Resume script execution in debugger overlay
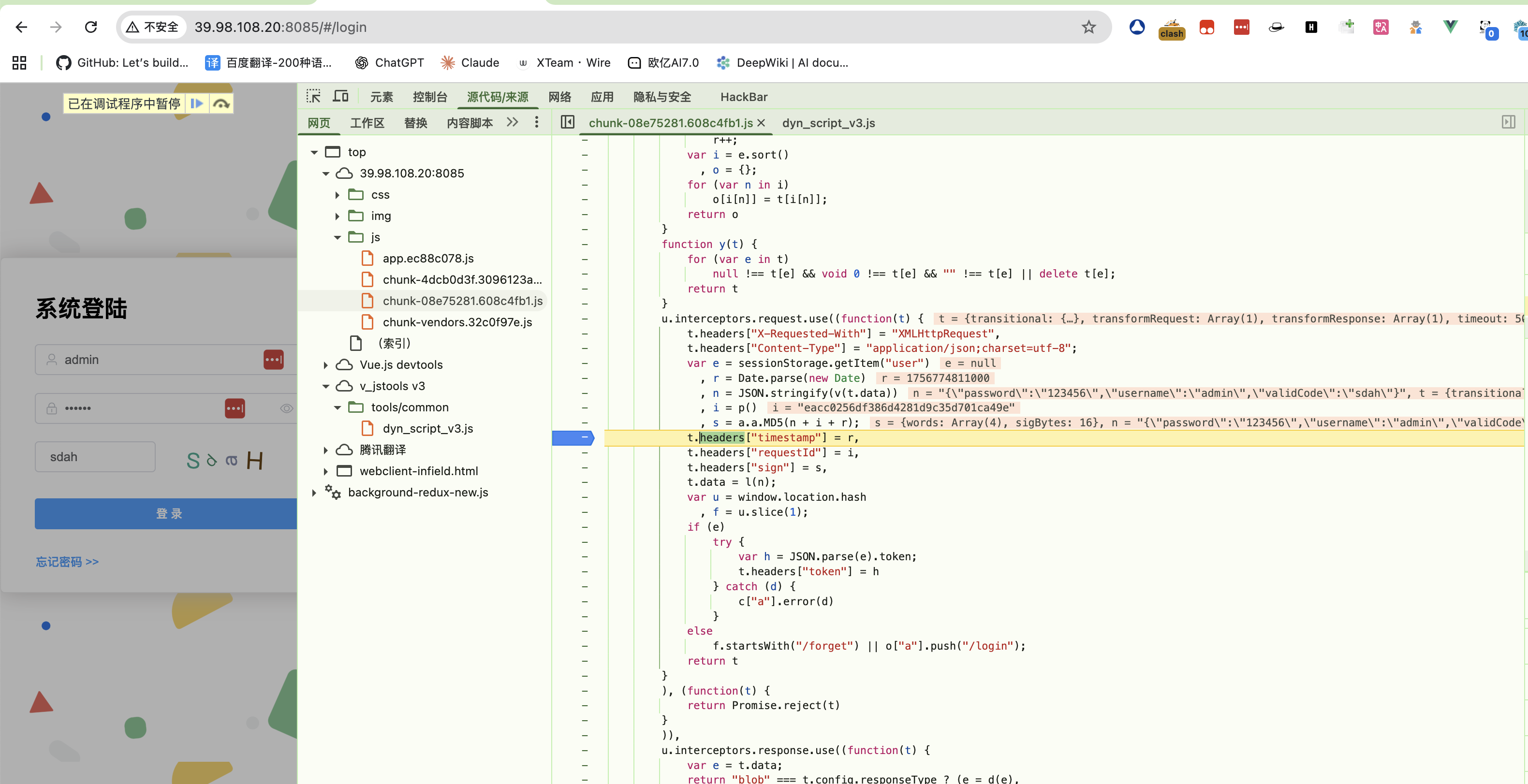Viewport: 1528px width, 784px height. 196,104
